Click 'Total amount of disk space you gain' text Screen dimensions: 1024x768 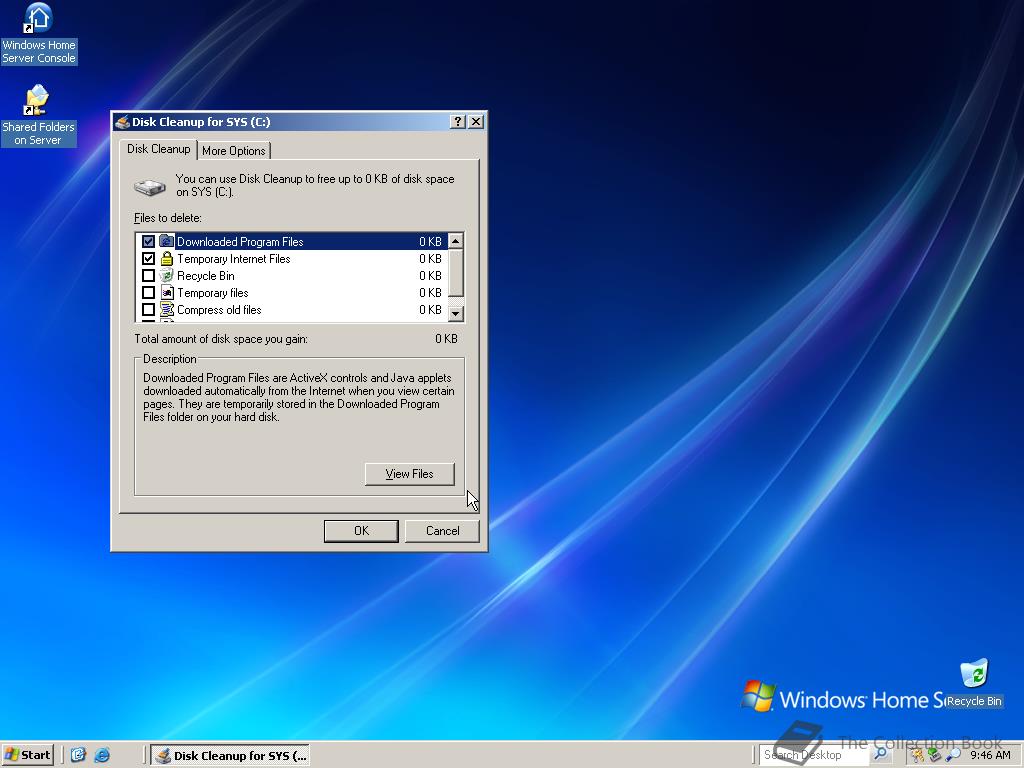click(221, 339)
